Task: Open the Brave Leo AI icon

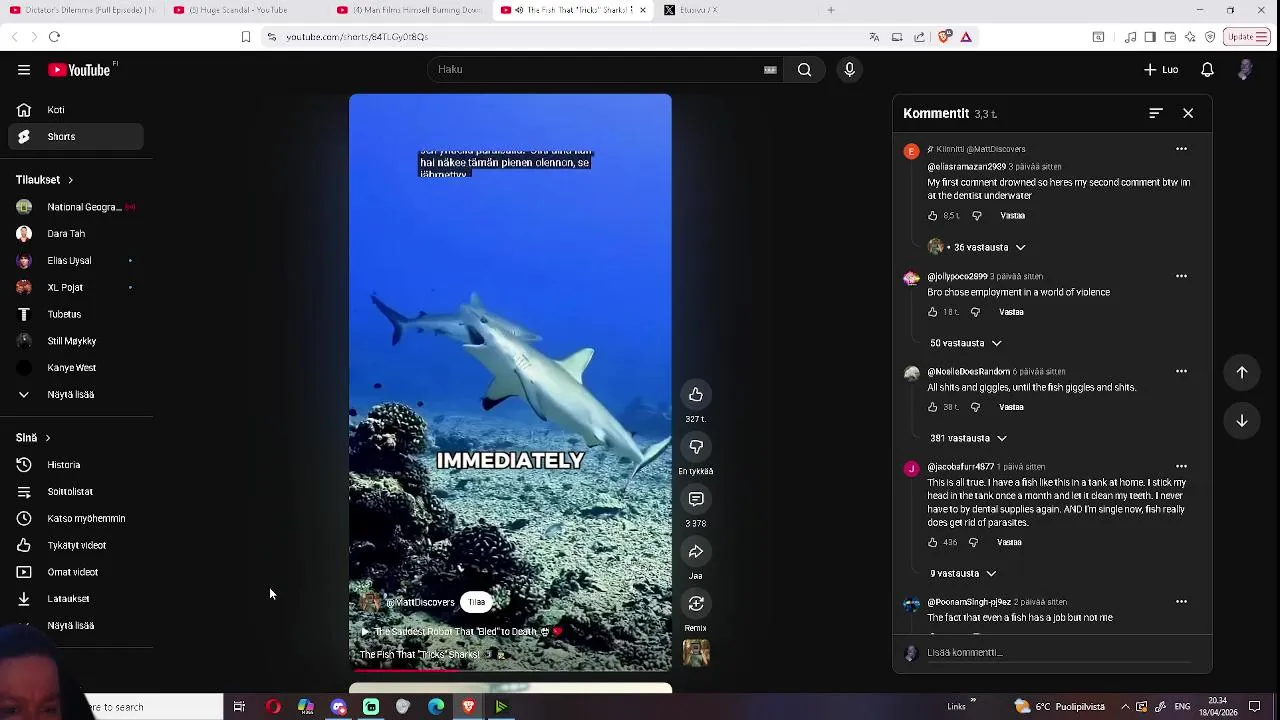Action: (x=1190, y=37)
